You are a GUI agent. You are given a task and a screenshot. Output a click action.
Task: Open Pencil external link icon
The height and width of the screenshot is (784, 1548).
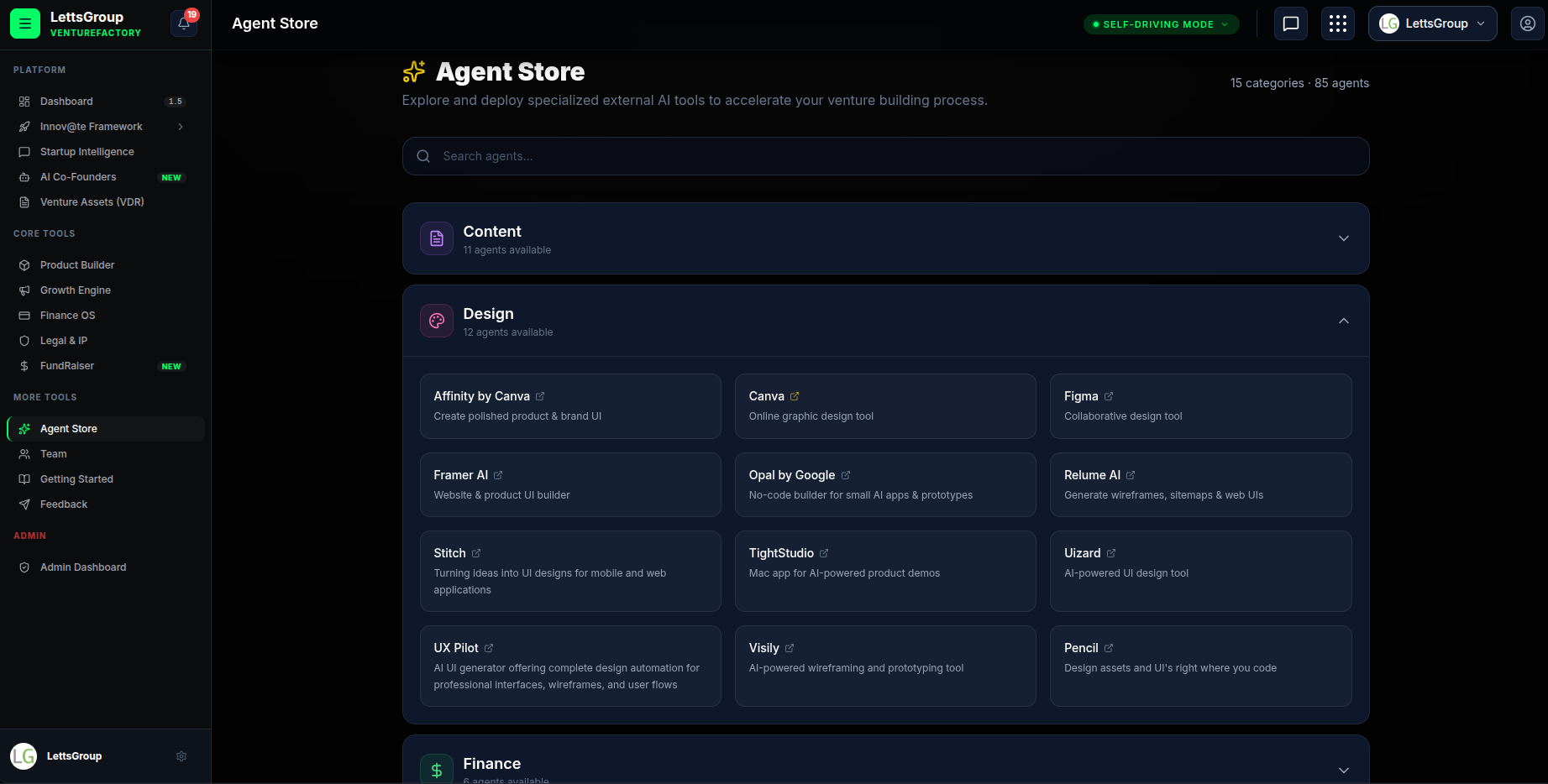point(1109,648)
